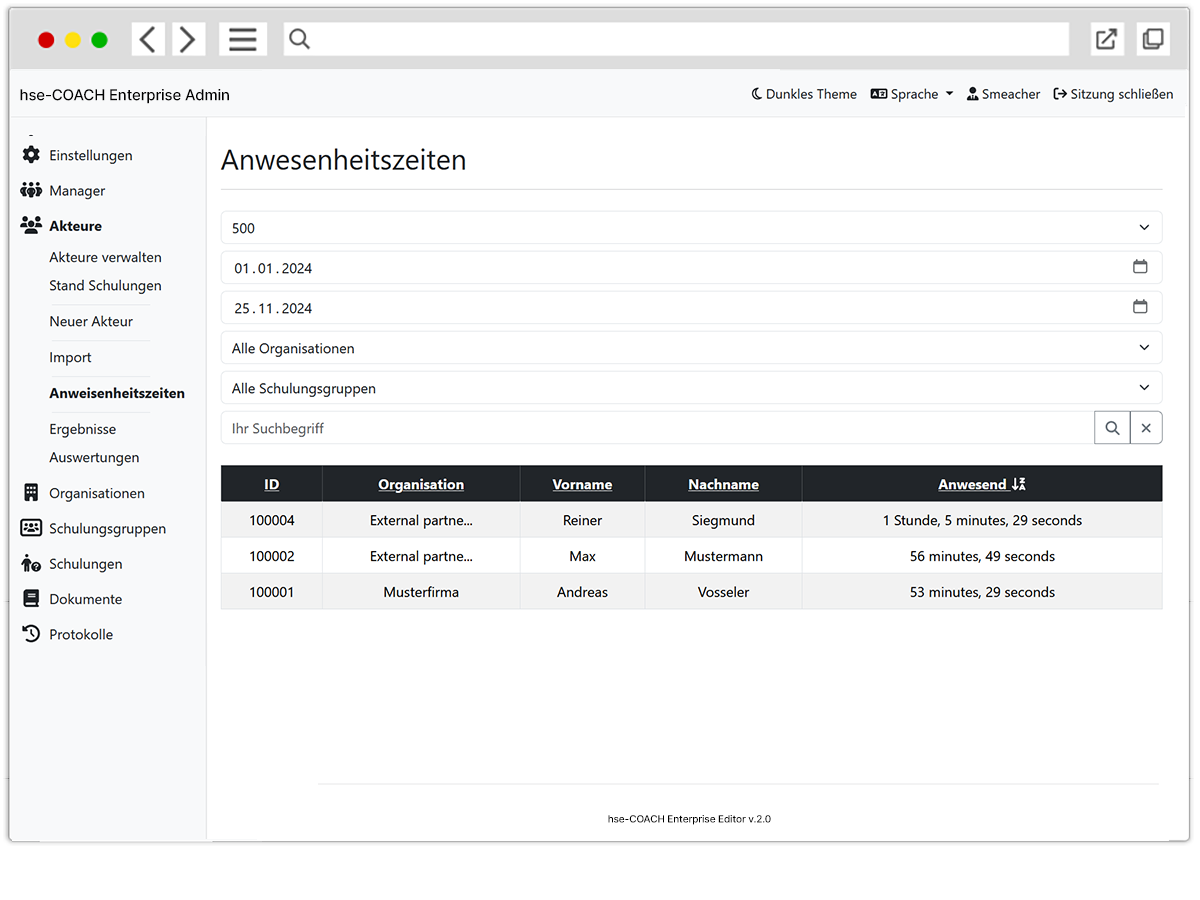Open the Sprache language dropdown
1200x900 pixels.
click(912, 94)
